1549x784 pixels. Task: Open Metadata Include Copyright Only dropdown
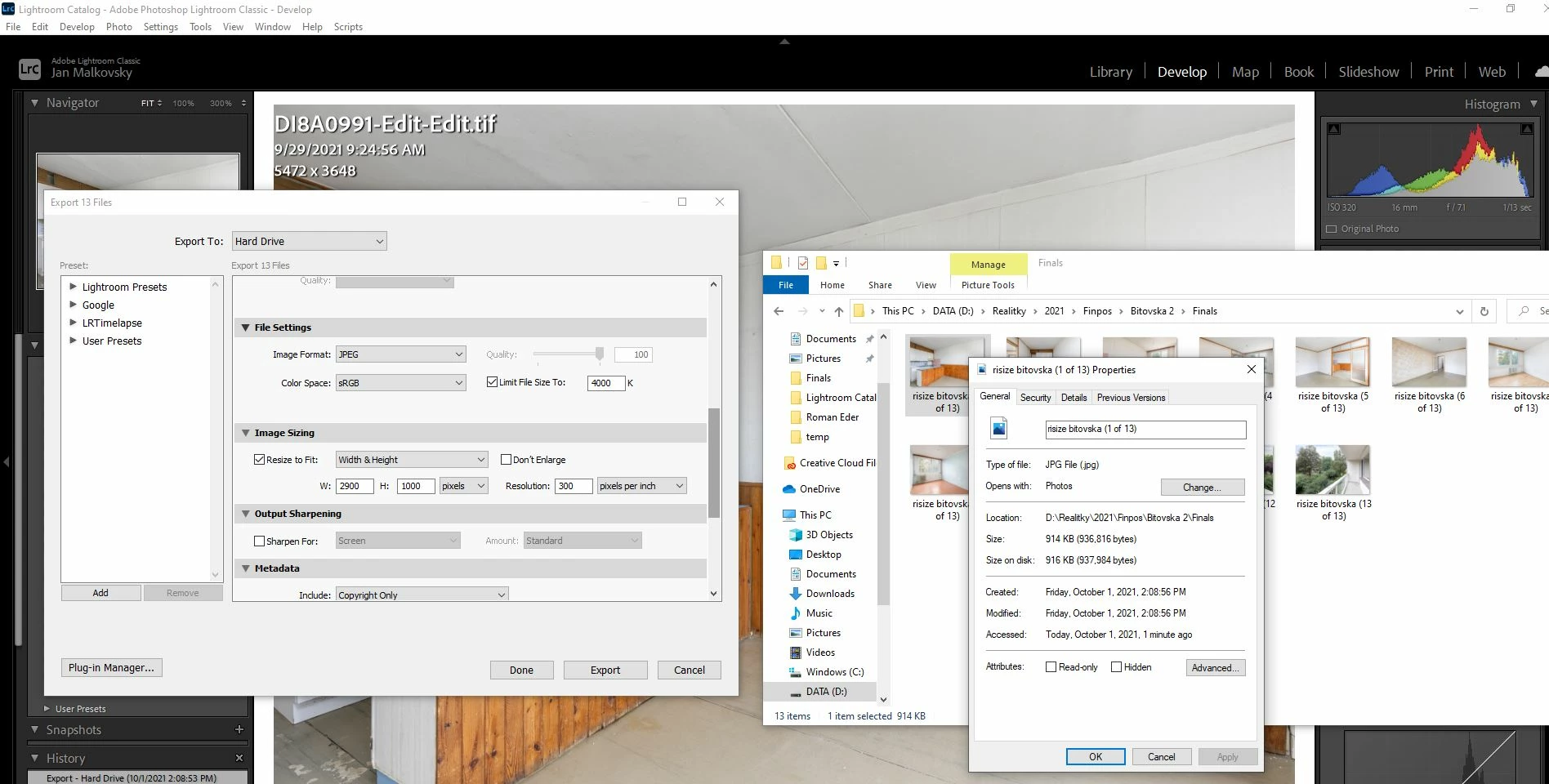pyautogui.click(x=422, y=595)
